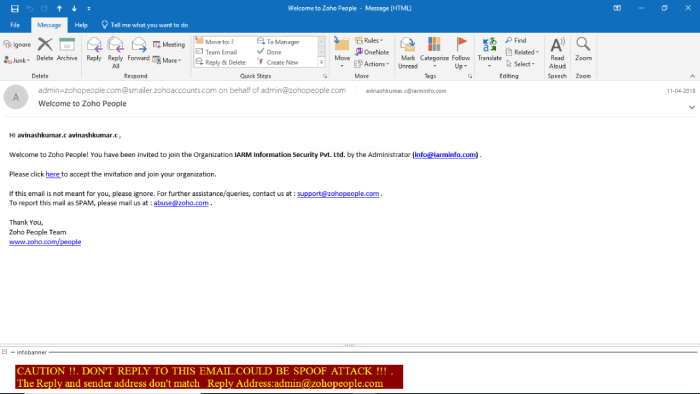This screenshot has width=700, height=394.
Task: Apply the Done quick step
Action: pyautogui.click(x=269, y=52)
